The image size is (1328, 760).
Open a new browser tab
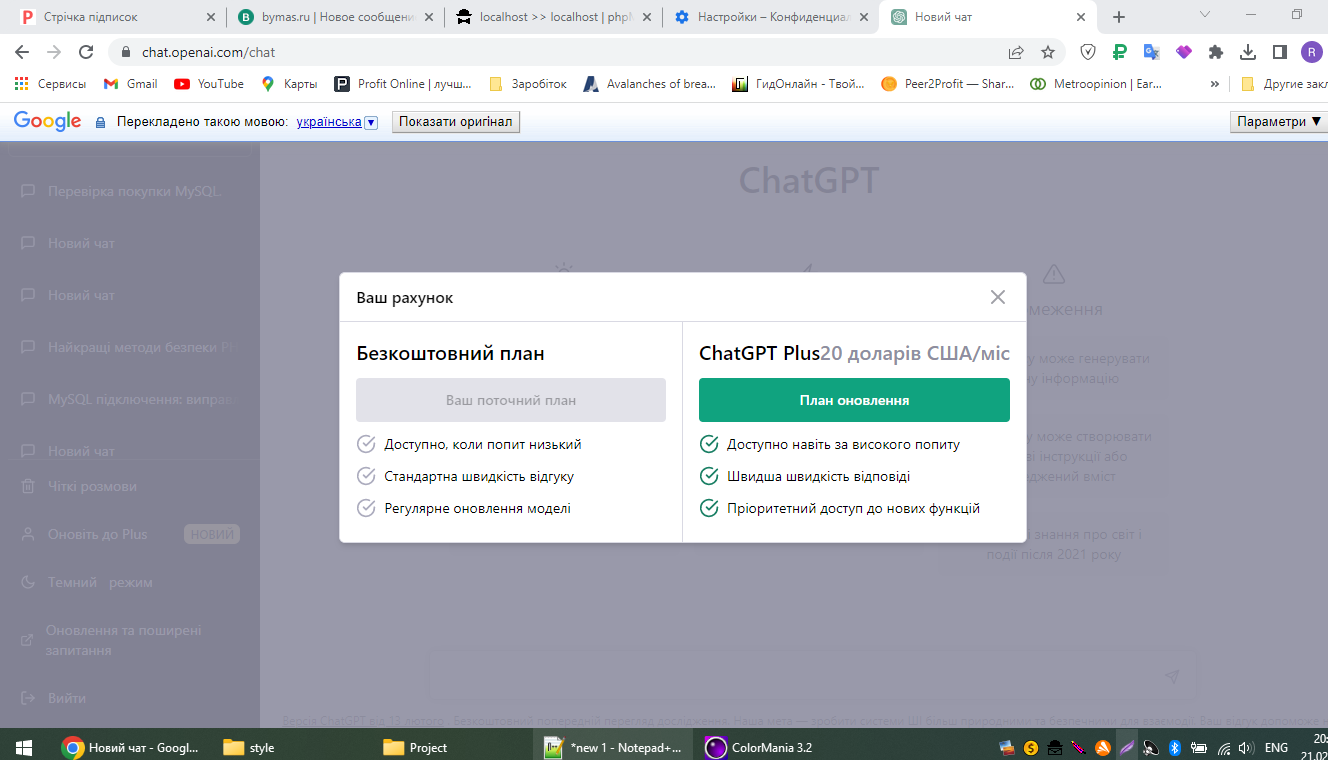1119,17
